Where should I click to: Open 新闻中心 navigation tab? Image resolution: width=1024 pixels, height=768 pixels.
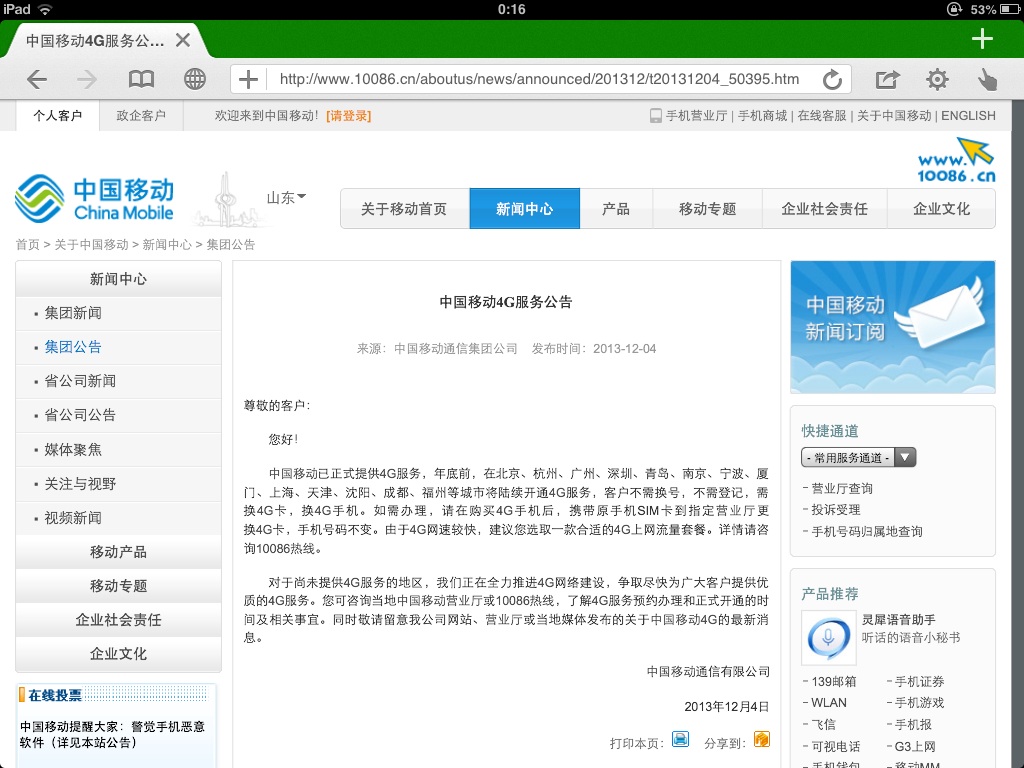tap(524, 209)
